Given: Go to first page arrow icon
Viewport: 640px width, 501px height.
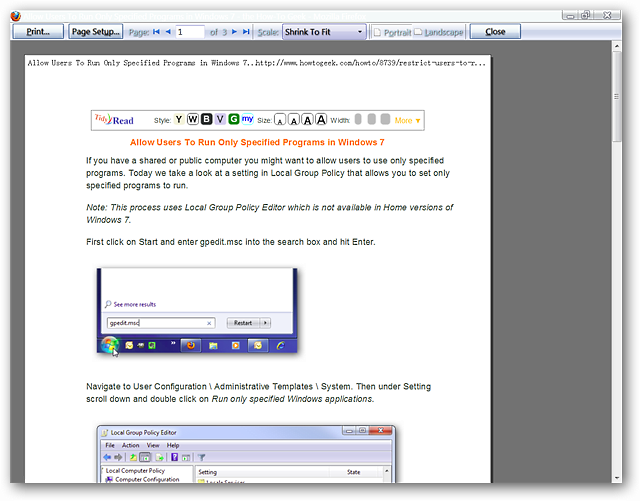Looking at the screenshot, I should coord(156,32).
